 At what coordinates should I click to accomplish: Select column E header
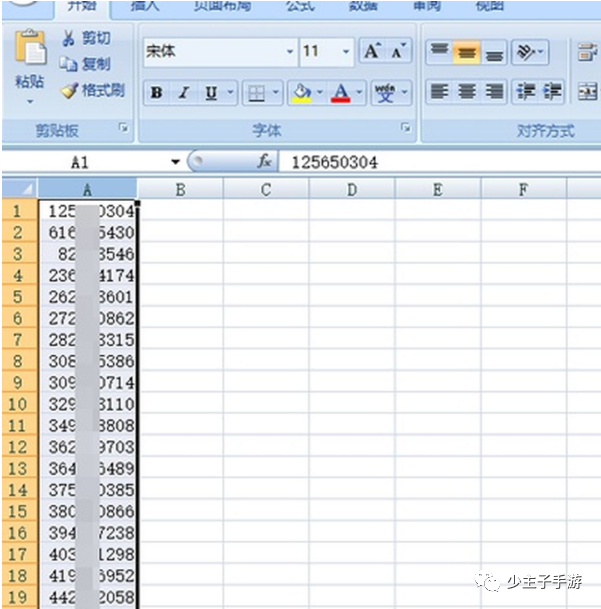[438, 189]
